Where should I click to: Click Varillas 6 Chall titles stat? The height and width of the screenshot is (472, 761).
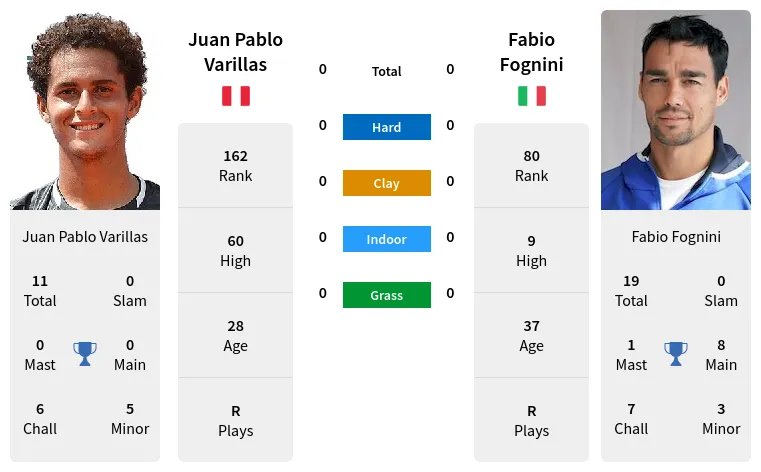[x=40, y=419]
